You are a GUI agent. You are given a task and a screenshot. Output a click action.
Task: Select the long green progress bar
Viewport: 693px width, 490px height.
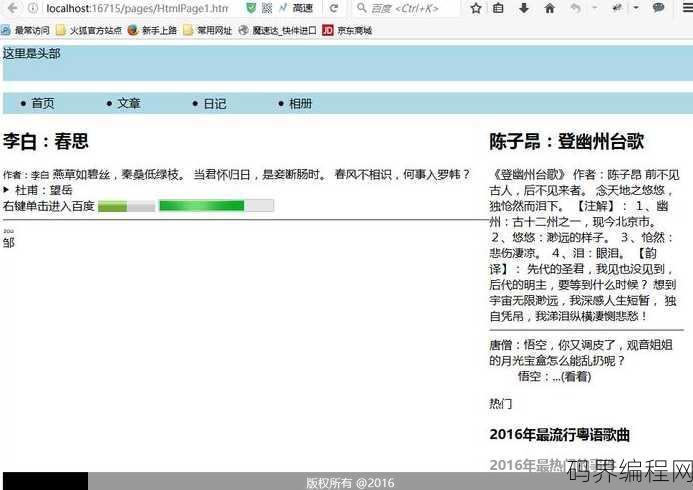pyautogui.click(x=217, y=206)
